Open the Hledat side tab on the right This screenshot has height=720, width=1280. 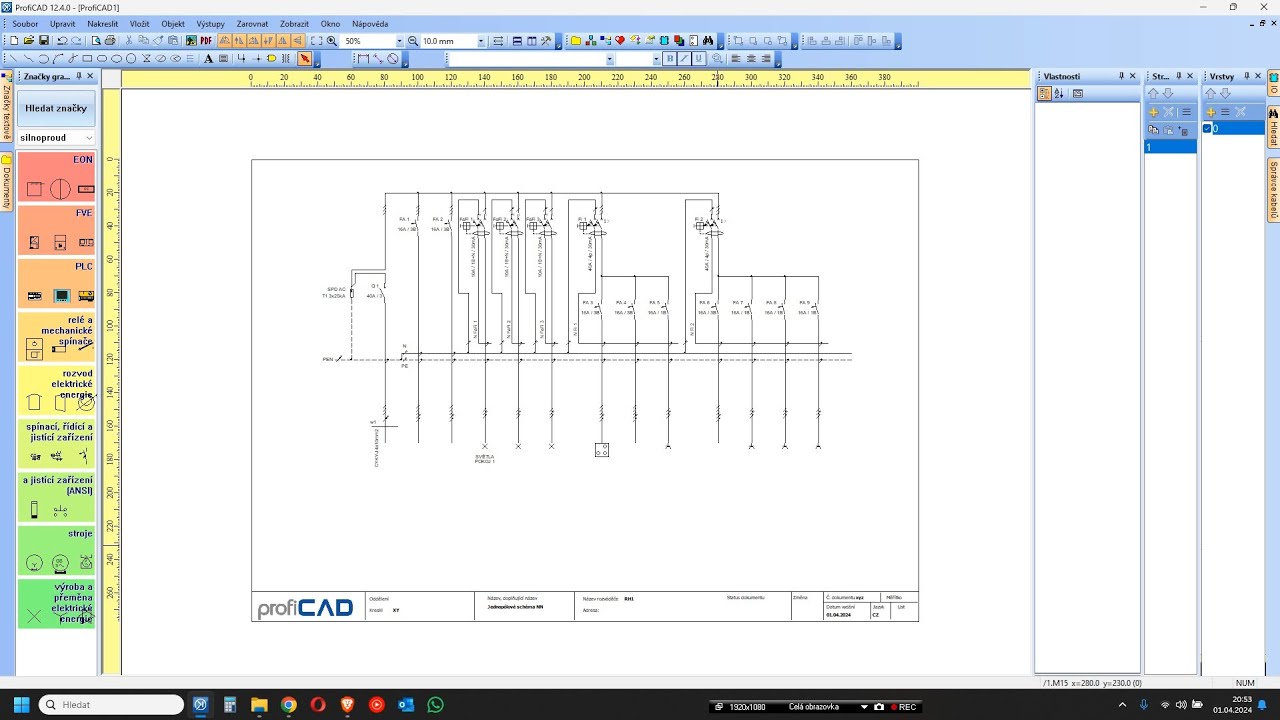1274,126
